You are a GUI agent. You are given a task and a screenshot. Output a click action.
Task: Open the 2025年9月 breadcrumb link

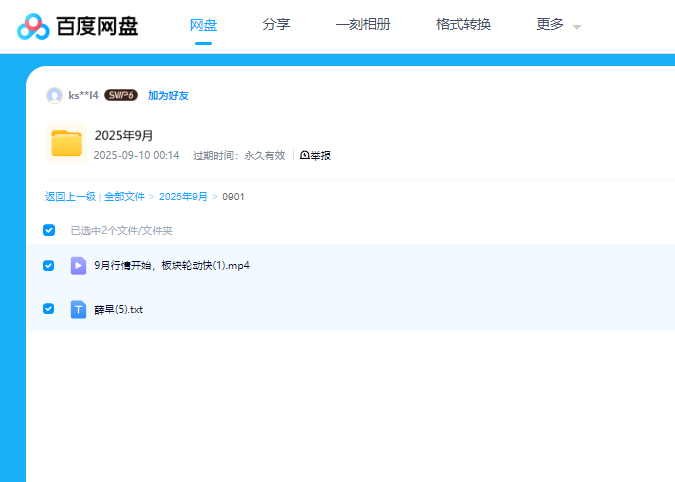point(183,197)
